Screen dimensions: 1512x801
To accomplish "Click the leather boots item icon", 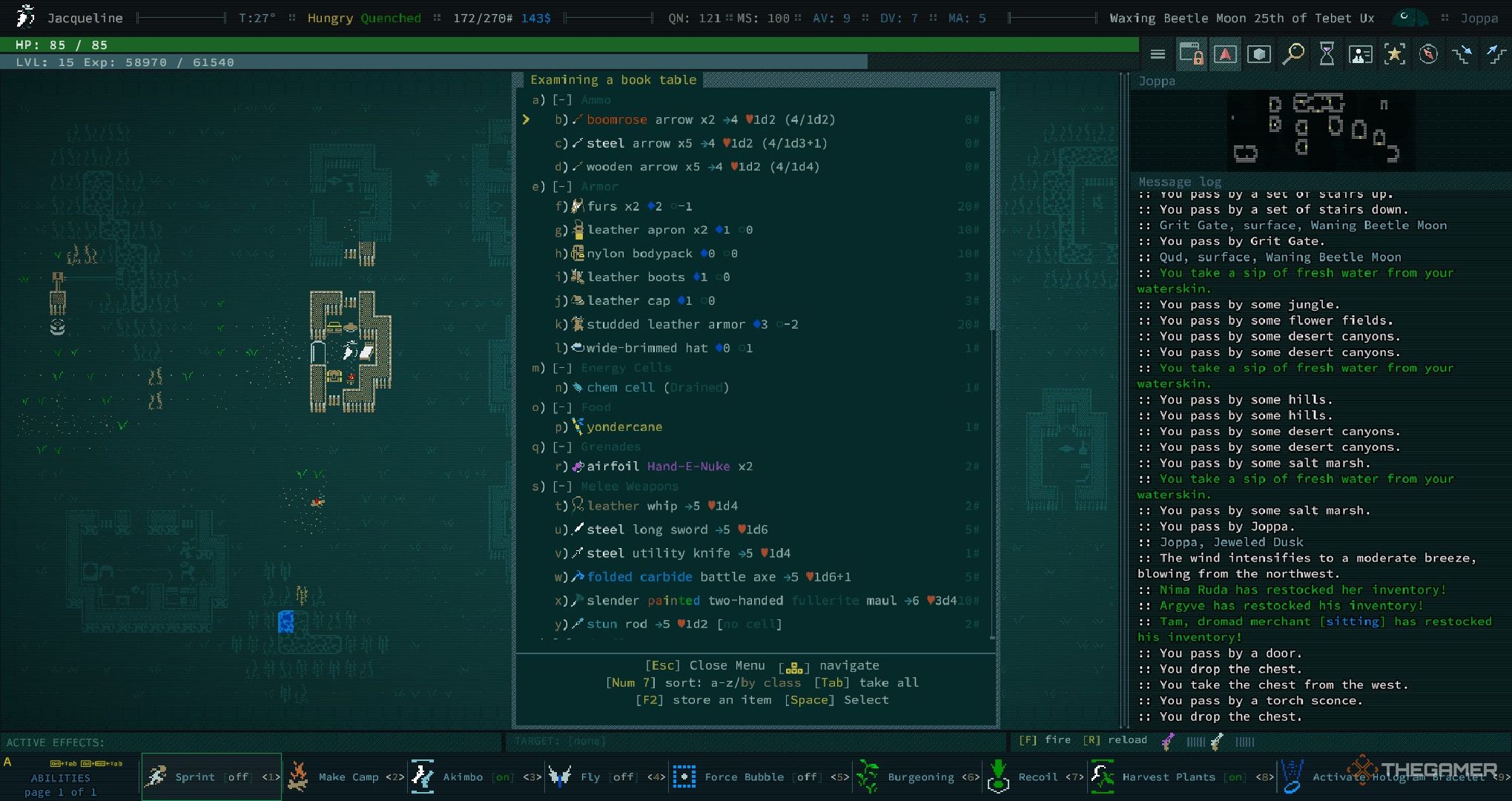I will pyautogui.click(x=578, y=277).
